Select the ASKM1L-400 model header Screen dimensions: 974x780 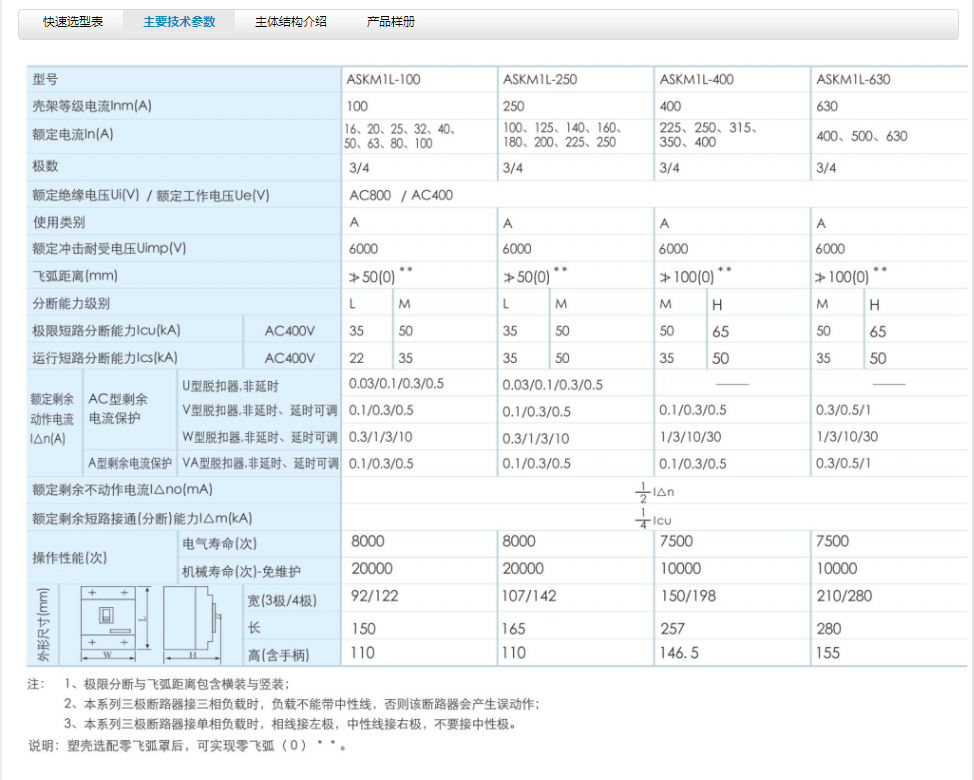coord(696,79)
